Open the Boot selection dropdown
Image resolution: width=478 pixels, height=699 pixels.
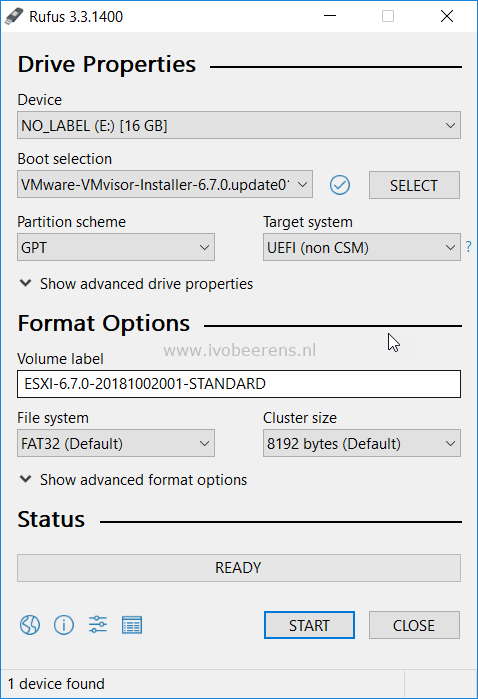[x=165, y=184]
